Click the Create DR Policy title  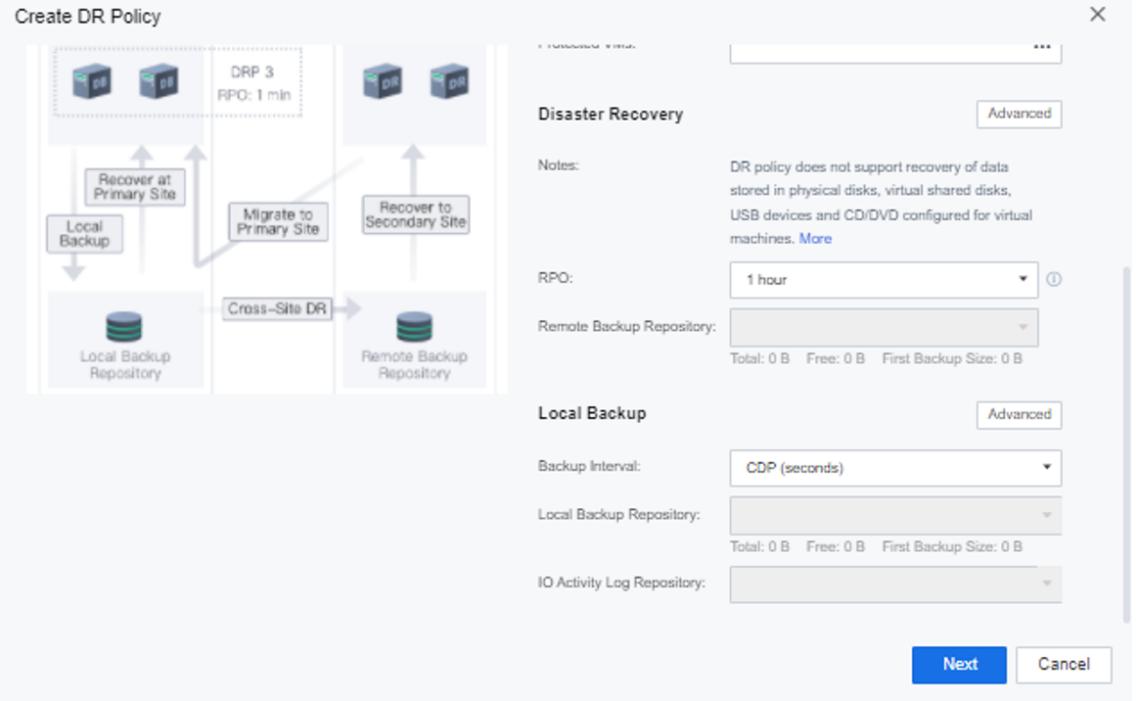tap(88, 16)
